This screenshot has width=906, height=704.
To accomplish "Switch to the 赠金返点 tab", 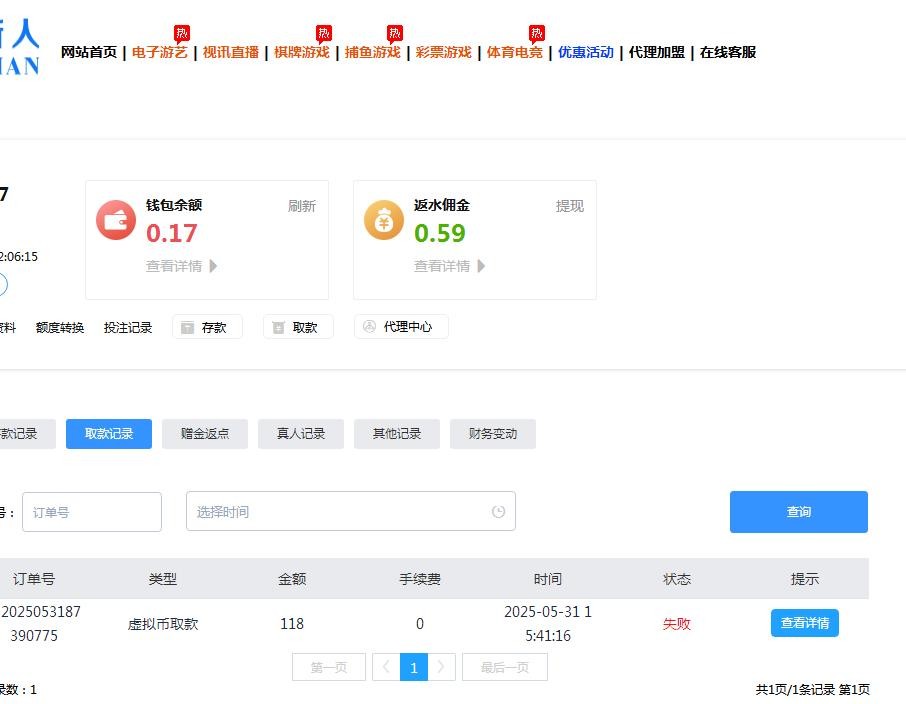I will [205, 434].
